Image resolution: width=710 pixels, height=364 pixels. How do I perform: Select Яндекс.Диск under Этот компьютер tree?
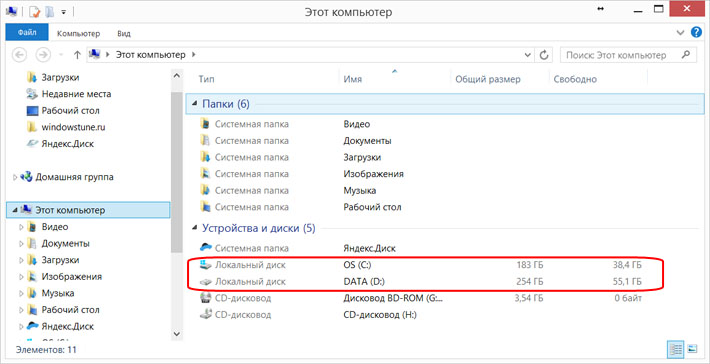point(67,326)
